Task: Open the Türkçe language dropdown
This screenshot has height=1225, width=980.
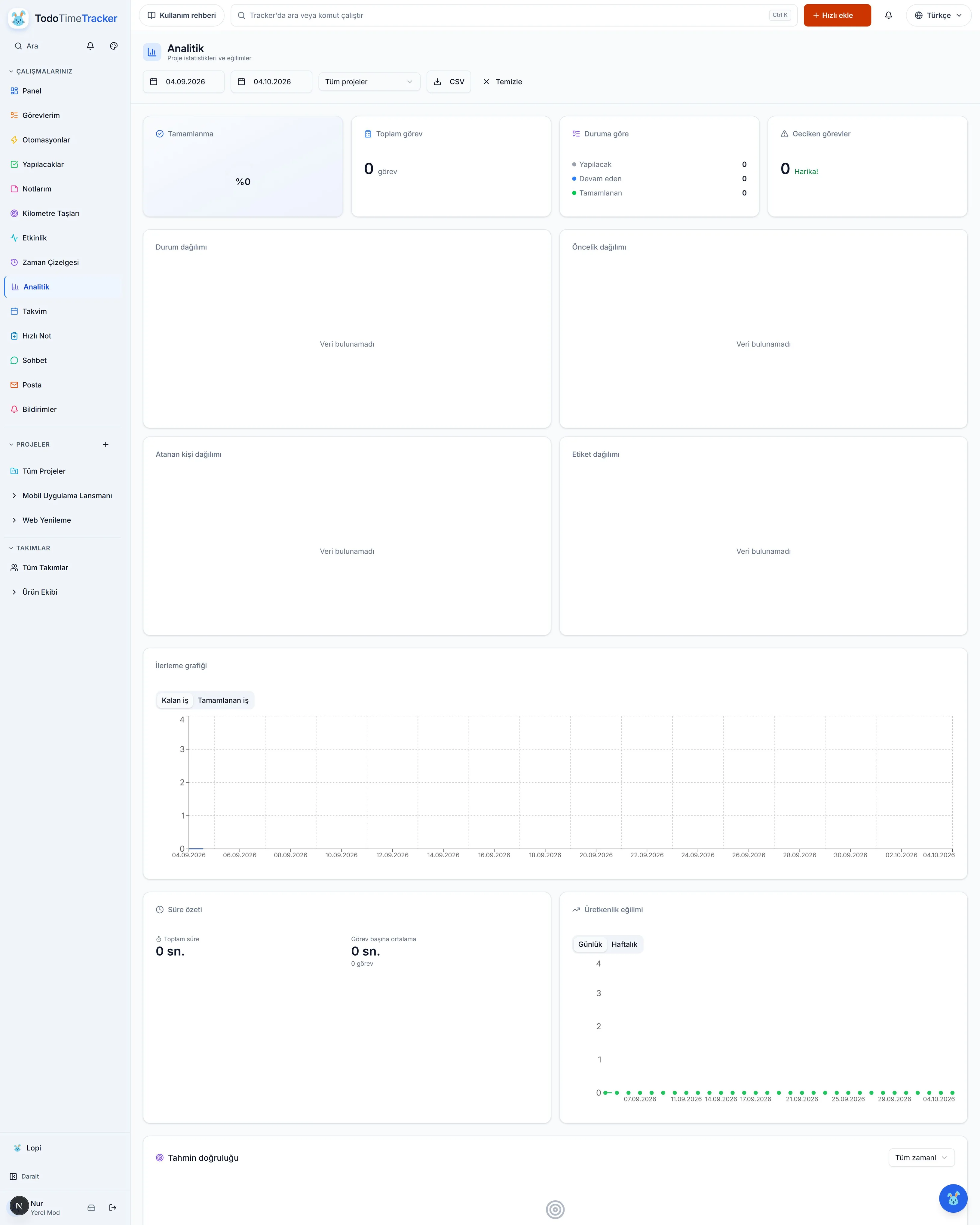Action: (939, 15)
